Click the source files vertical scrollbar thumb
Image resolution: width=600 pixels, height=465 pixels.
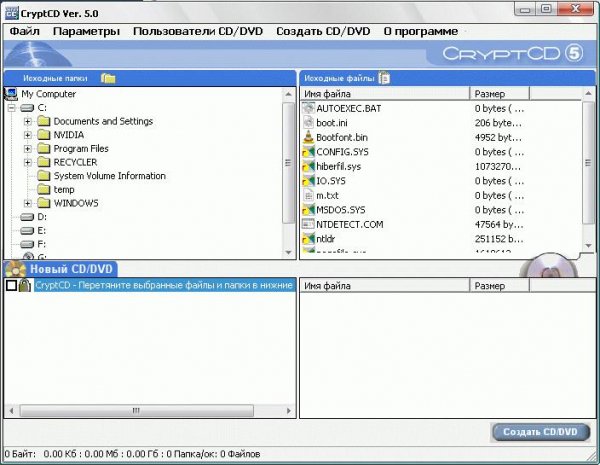(x=589, y=162)
